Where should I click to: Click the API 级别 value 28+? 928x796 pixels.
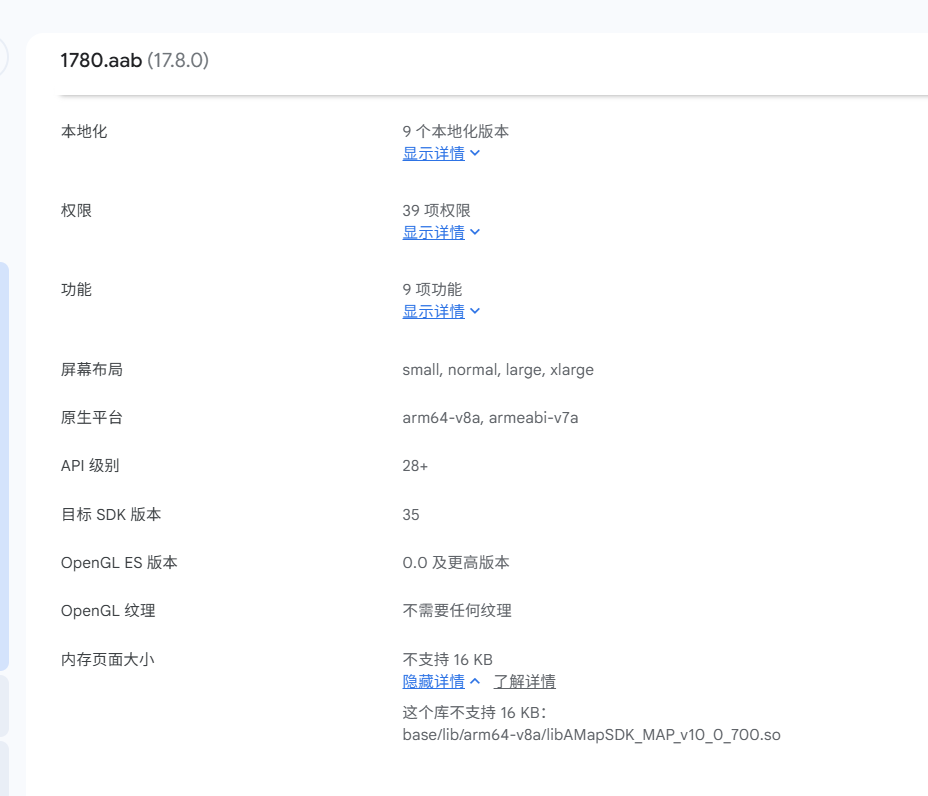[413, 465]
